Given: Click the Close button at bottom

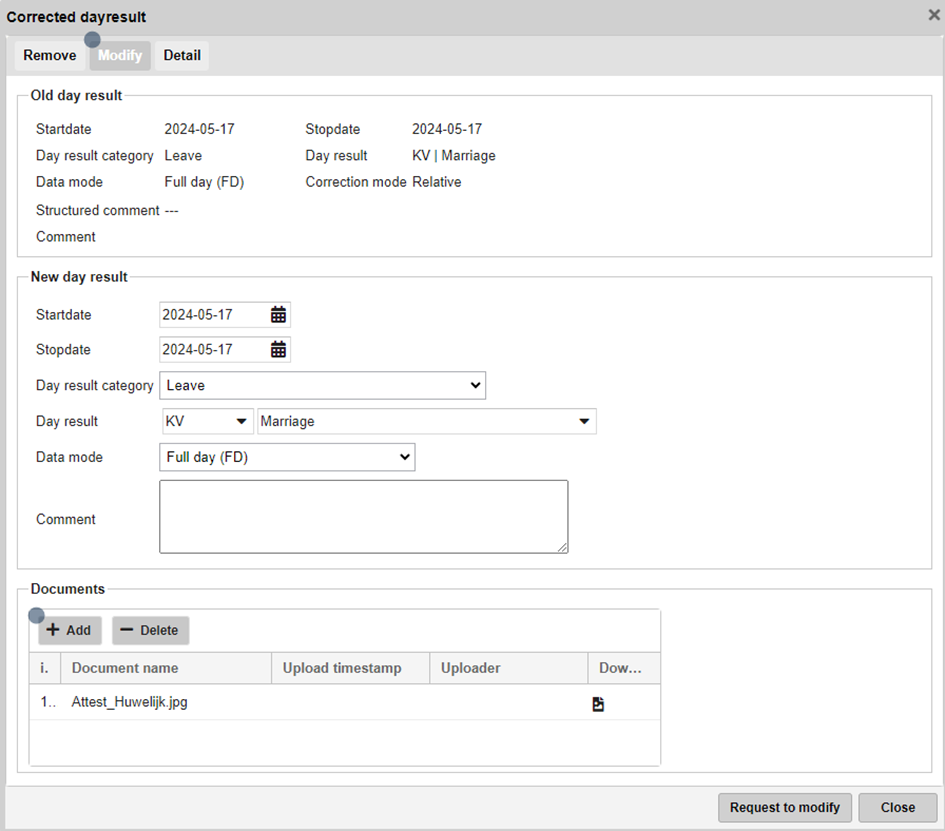Looking at the screenshot, I should coord(897,808).
